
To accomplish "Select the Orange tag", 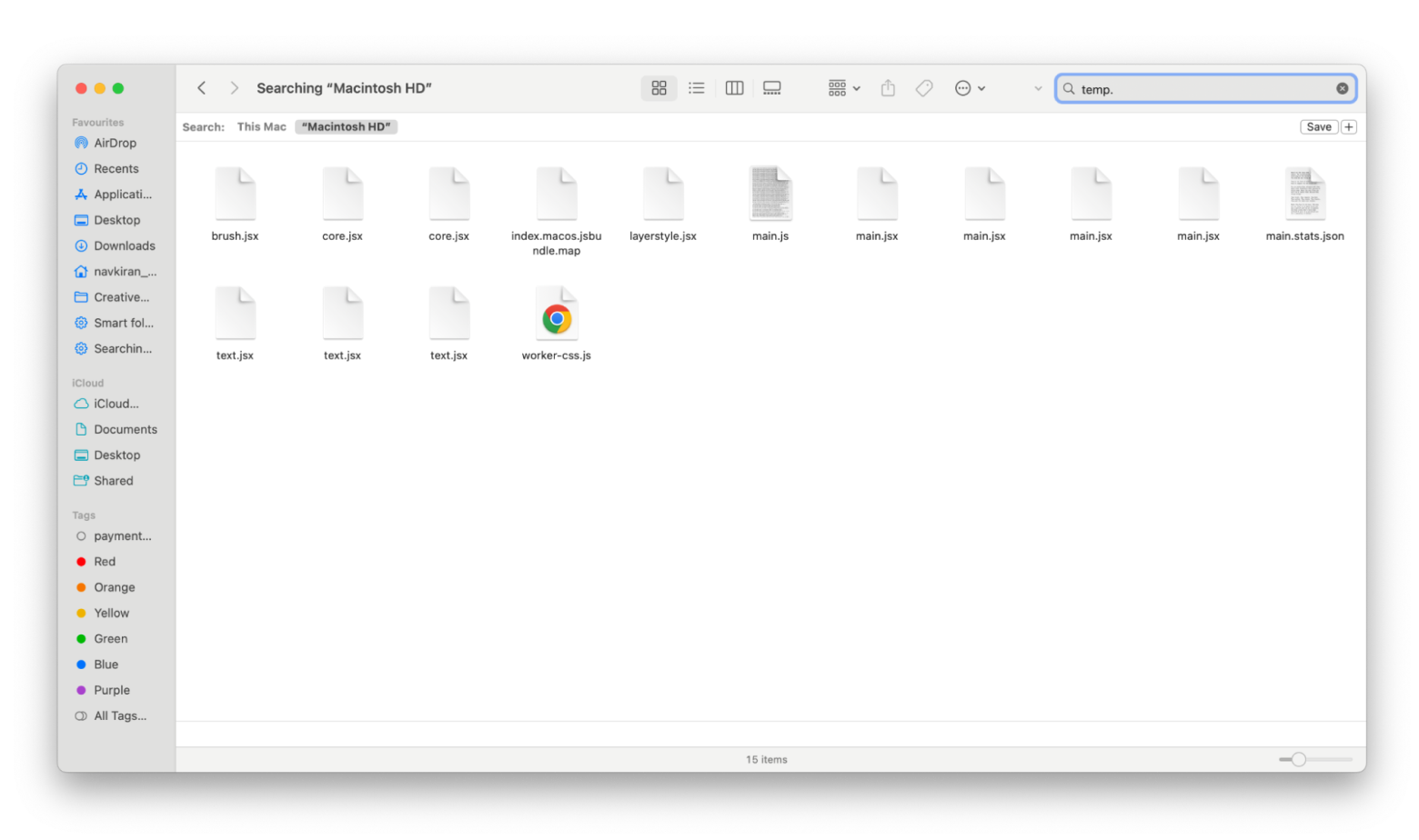I will click(x=116, y=588).
